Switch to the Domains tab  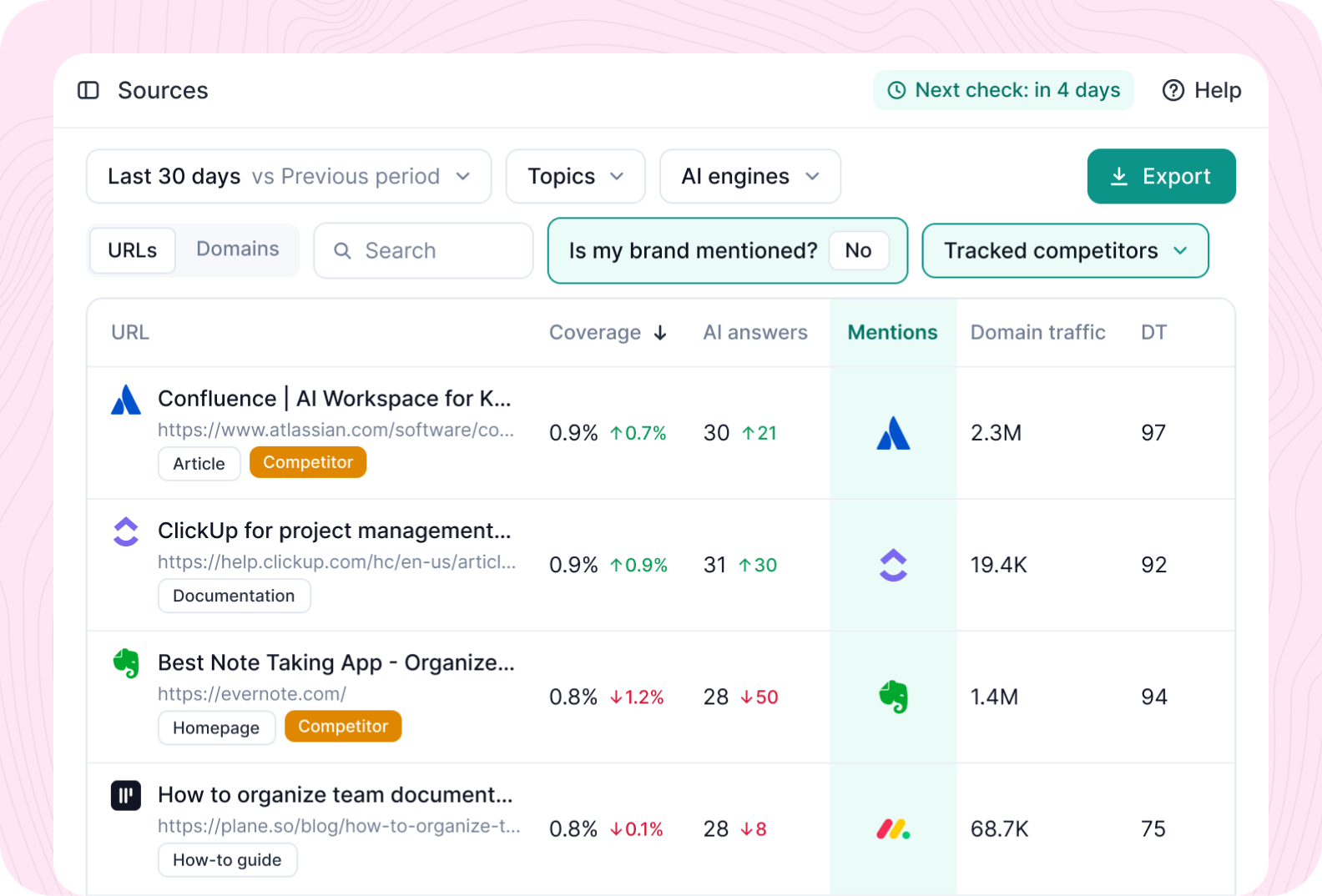tap(238, 249)
